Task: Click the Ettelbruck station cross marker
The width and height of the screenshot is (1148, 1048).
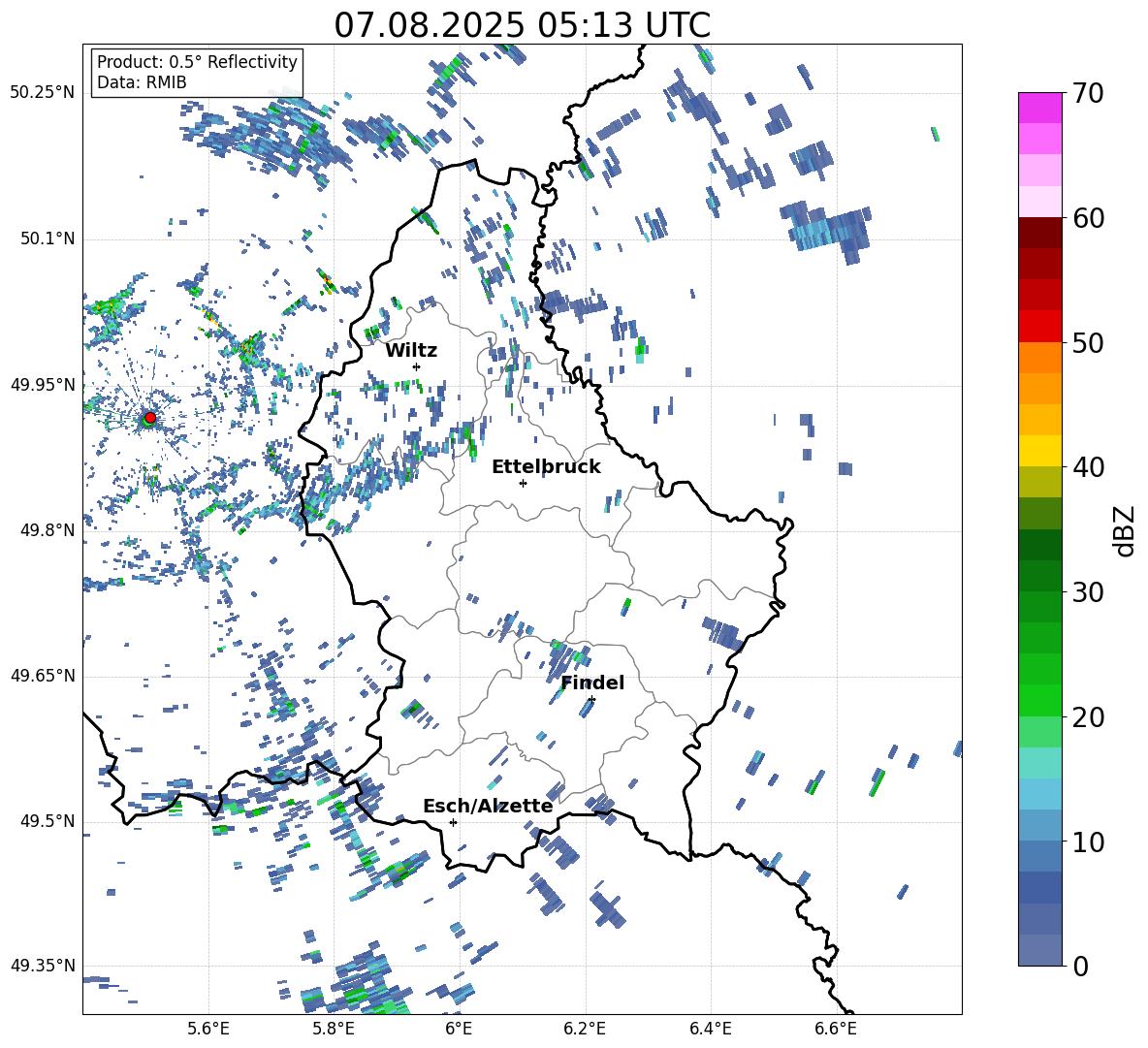Action: [x=523, y=483]
